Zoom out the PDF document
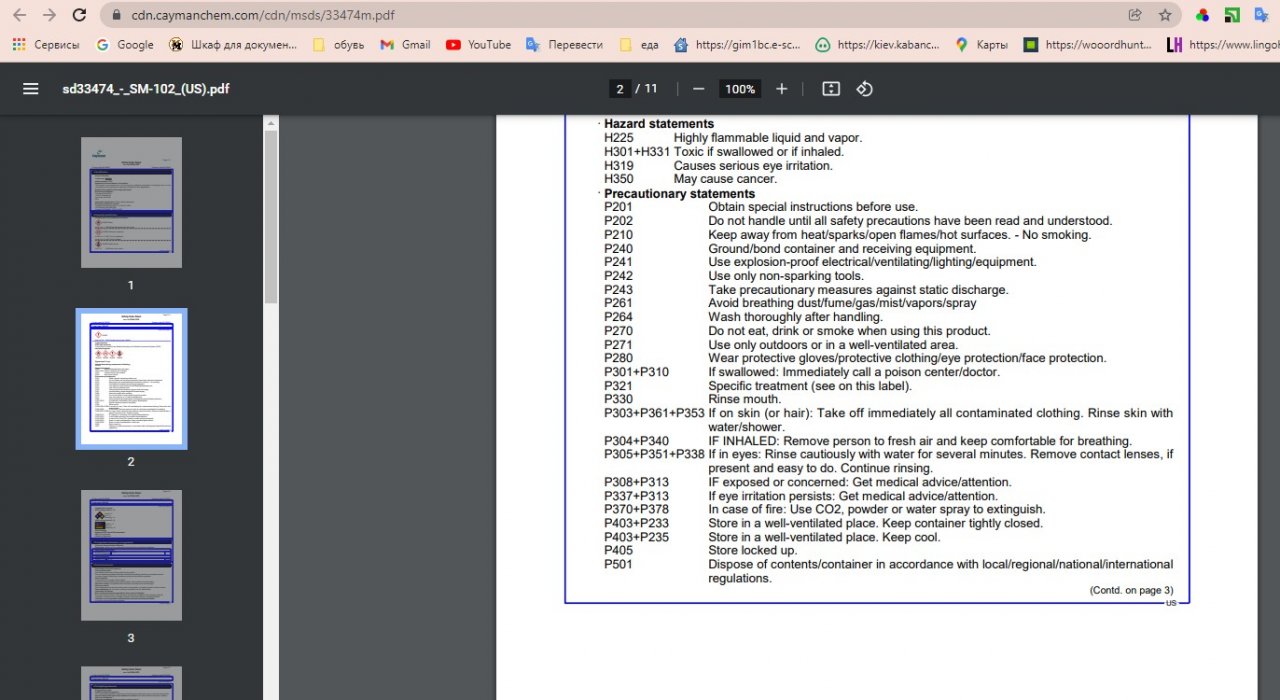Viewport: 1280px width, 700px height. point(698,89)
